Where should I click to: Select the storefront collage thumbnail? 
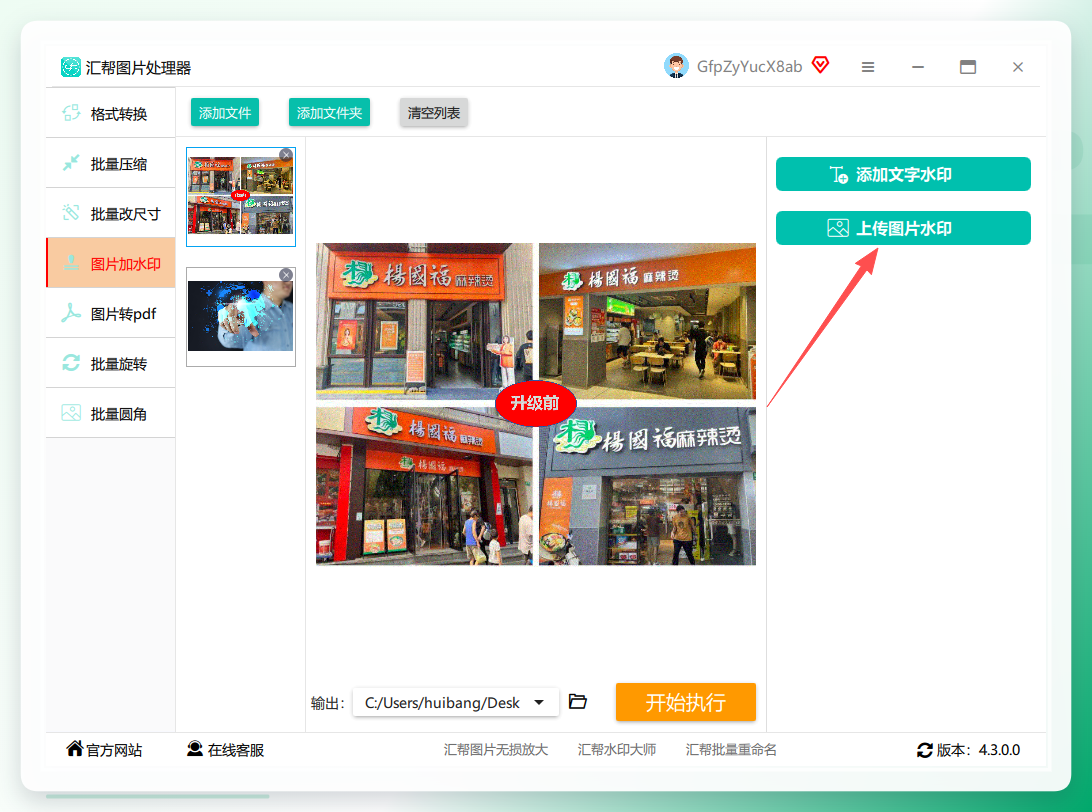click(241, 196)
